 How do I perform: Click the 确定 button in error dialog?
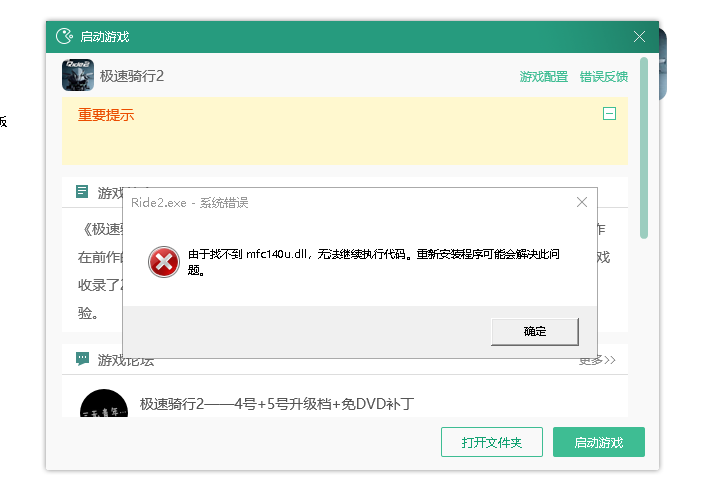tap(534, 331)
